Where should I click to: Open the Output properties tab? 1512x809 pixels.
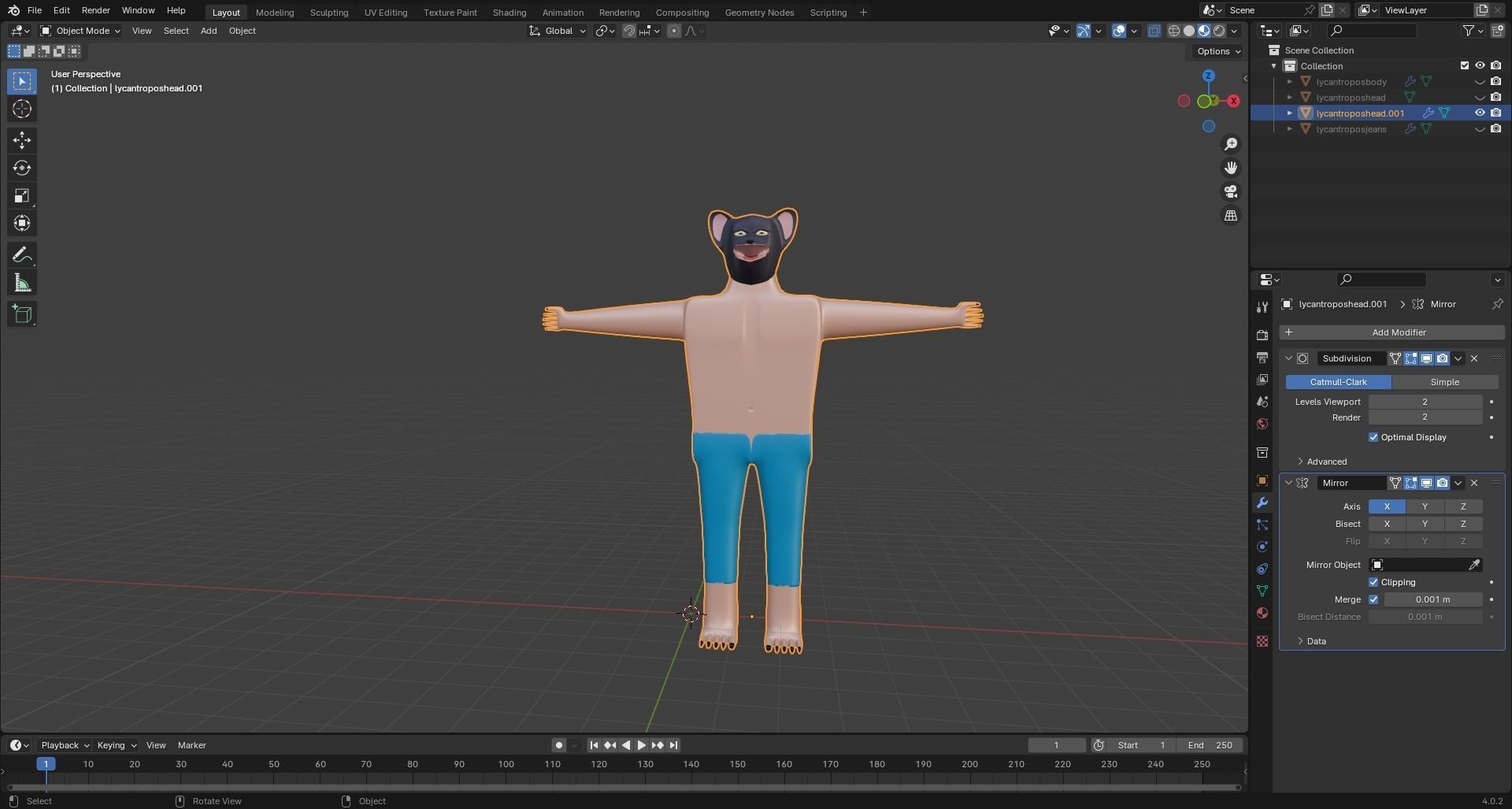click(x=1262, y=358)
